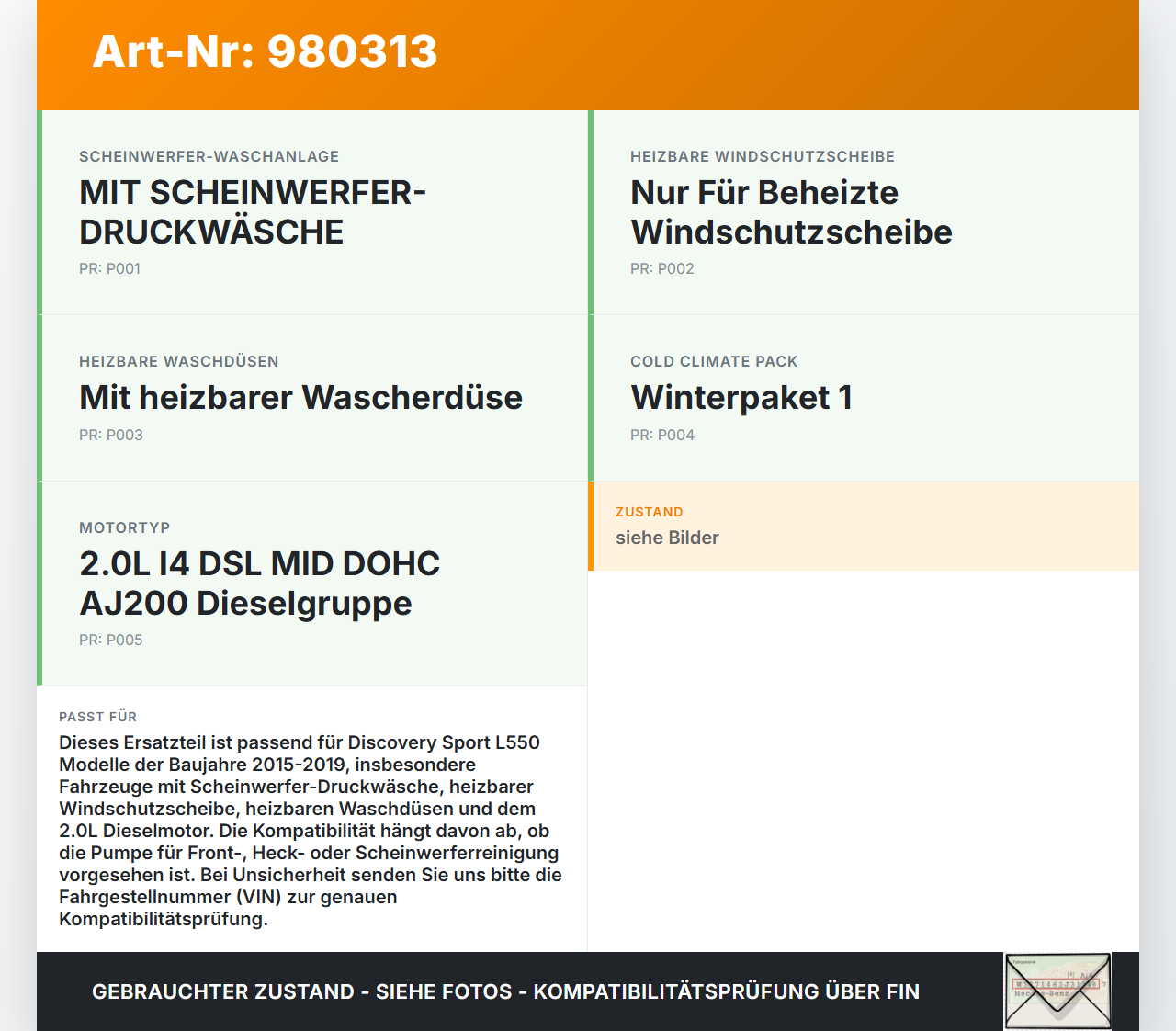1176x1031 pixels.
Task: Click the COLD CLIMATE PACK card label
Action: click(713, 361)
